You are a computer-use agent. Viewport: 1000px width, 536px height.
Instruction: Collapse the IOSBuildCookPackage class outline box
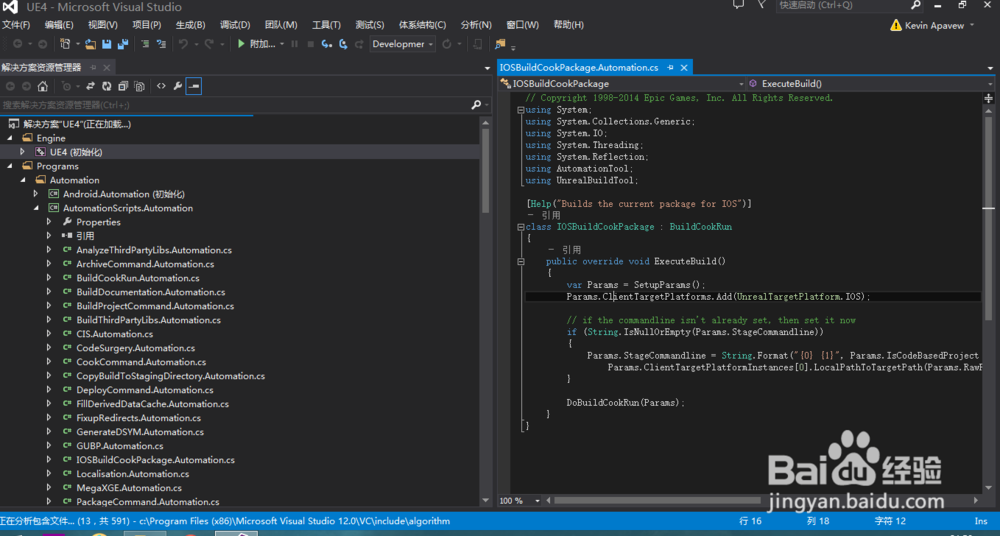tap(520, 227)
